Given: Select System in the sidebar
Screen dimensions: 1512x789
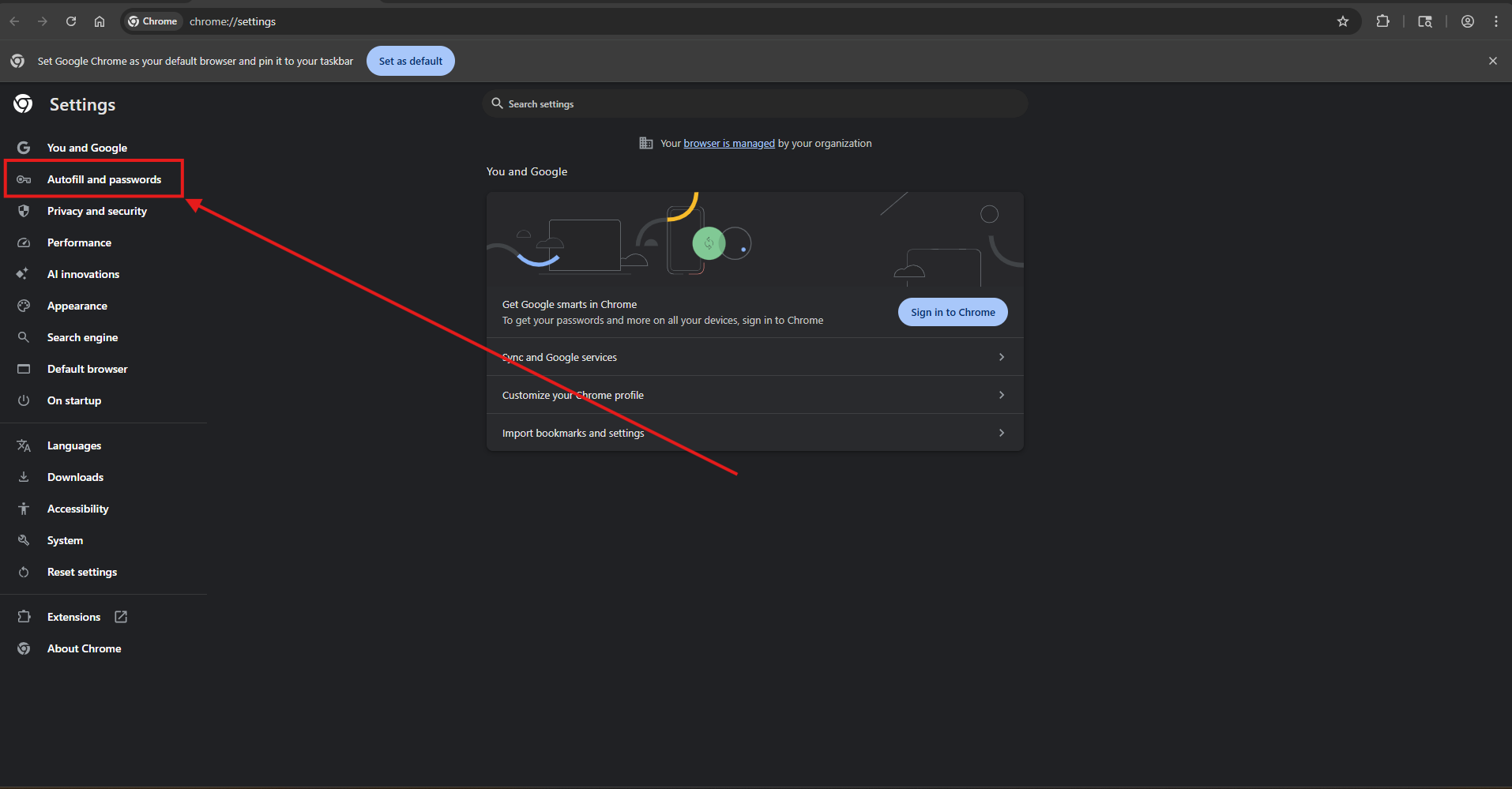Looking at the screenshot, I should pos(65,540).
